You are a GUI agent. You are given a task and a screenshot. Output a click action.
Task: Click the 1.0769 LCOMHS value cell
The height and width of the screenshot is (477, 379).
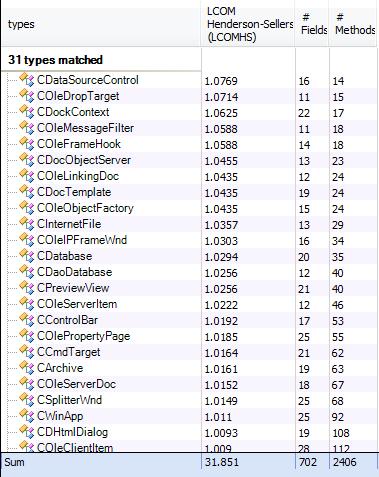(221, 81)
